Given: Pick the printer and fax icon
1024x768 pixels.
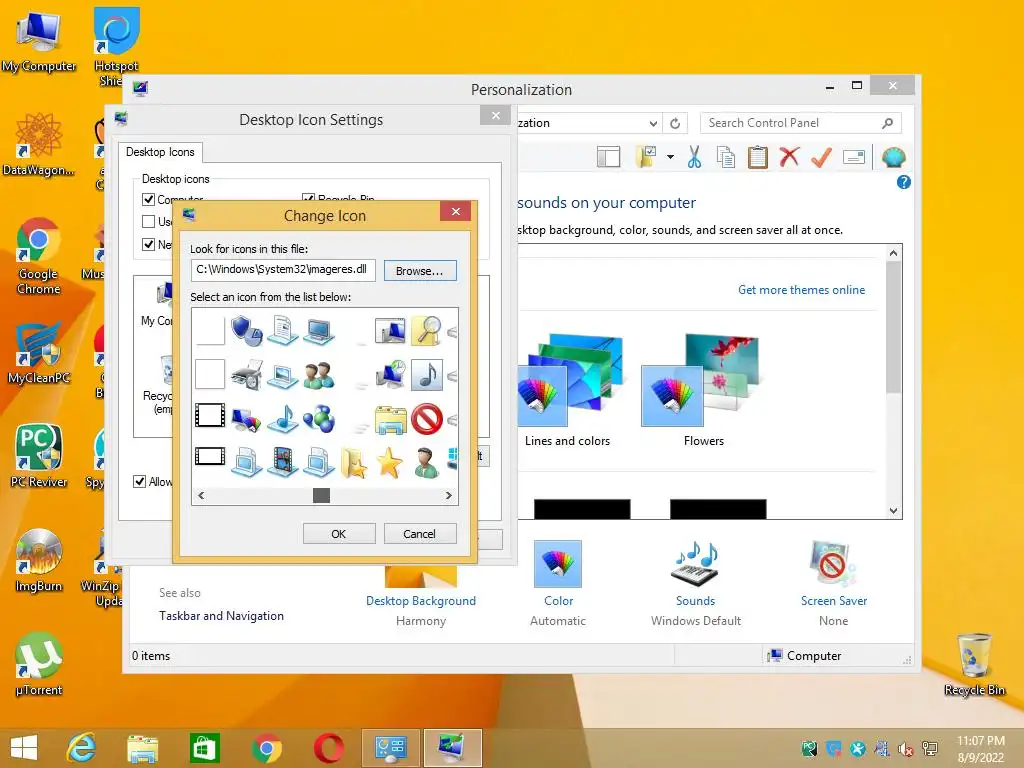Looking at the screenshot, I should 246,375.
